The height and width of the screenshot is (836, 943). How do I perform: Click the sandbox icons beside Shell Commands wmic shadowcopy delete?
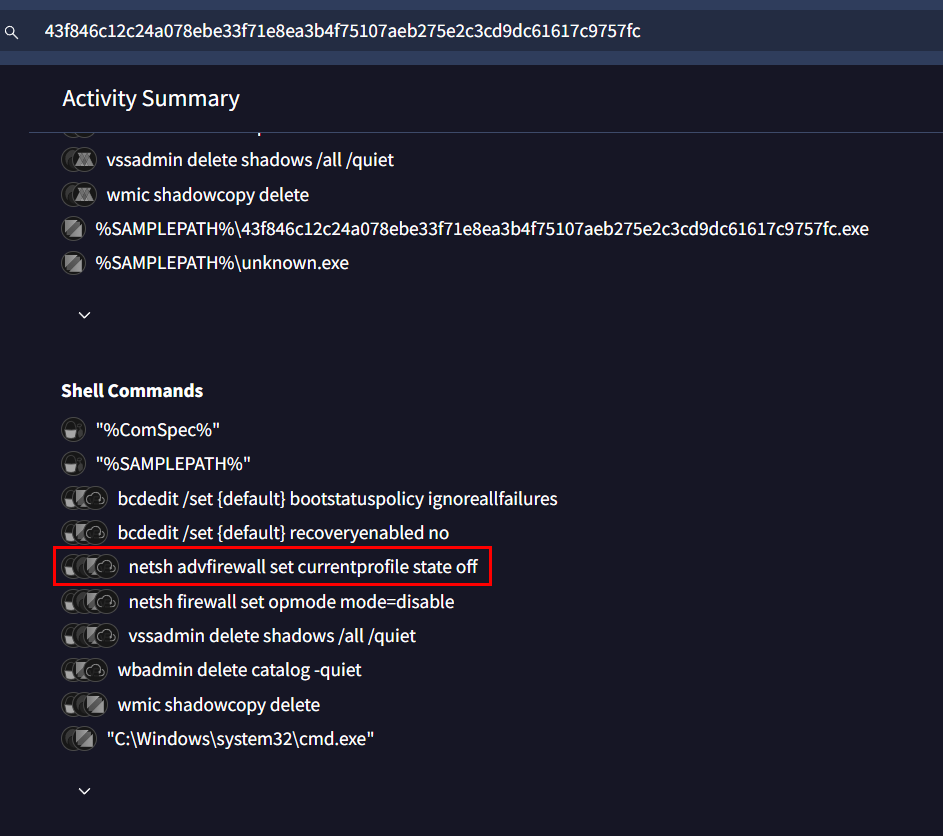(x=84, y=705)
